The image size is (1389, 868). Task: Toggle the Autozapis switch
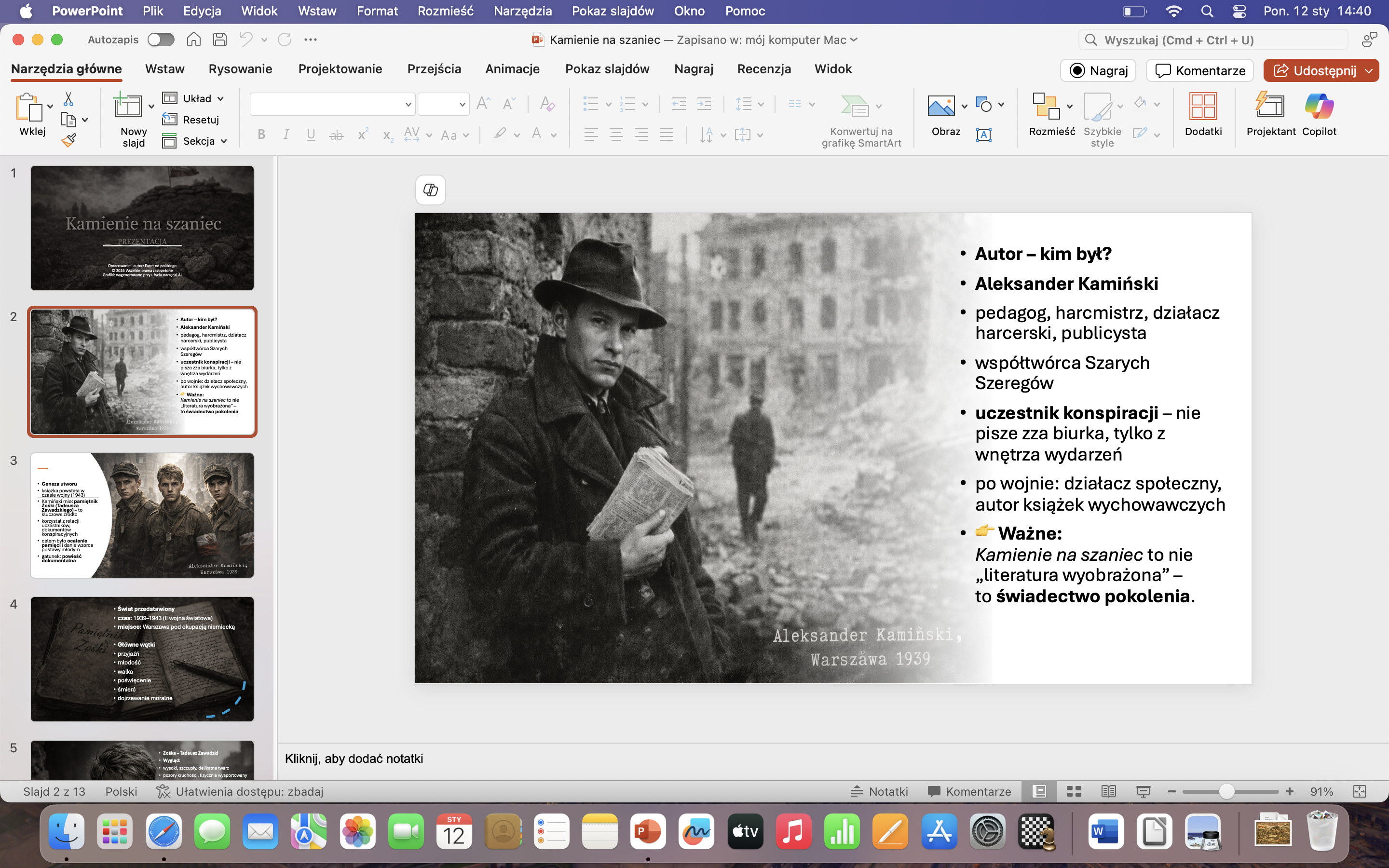tap(160, 40)
